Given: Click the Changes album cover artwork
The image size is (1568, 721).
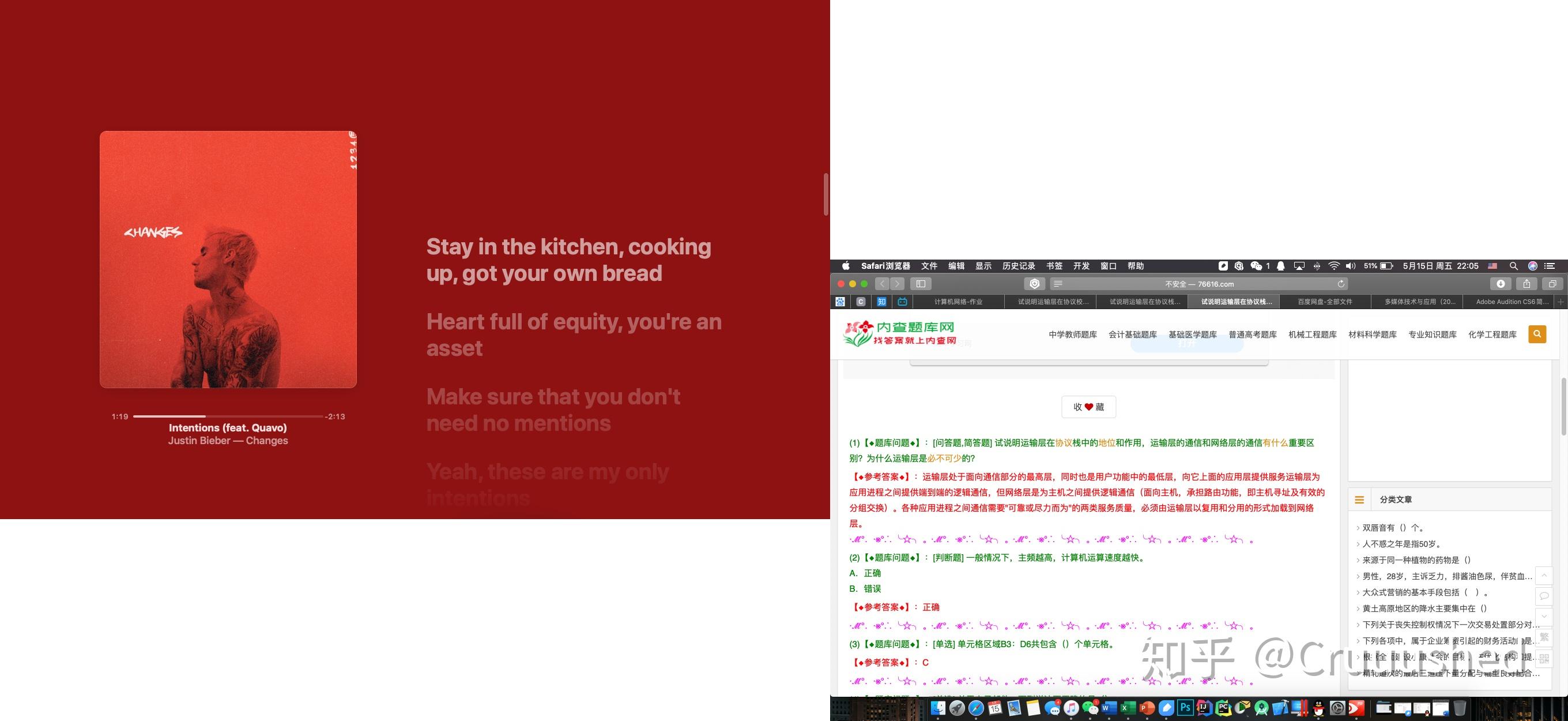Looking at the screenshot, I should coord(228,260).
